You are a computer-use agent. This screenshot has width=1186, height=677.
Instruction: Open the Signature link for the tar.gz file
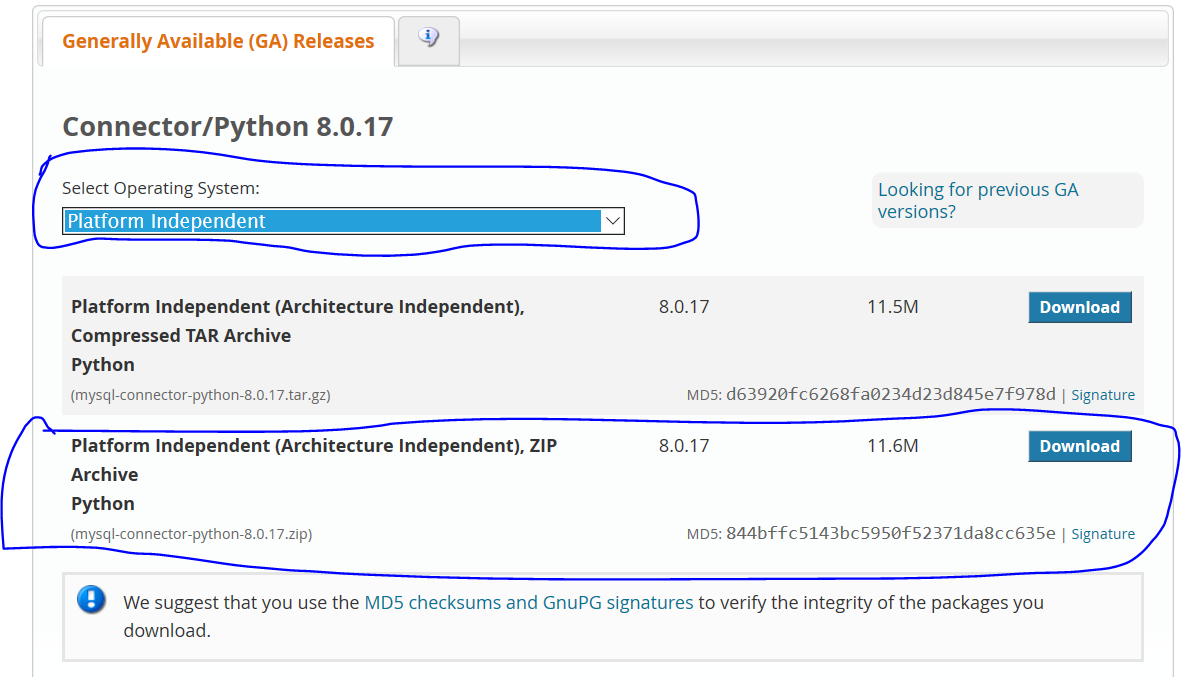tap(1103, 395)
